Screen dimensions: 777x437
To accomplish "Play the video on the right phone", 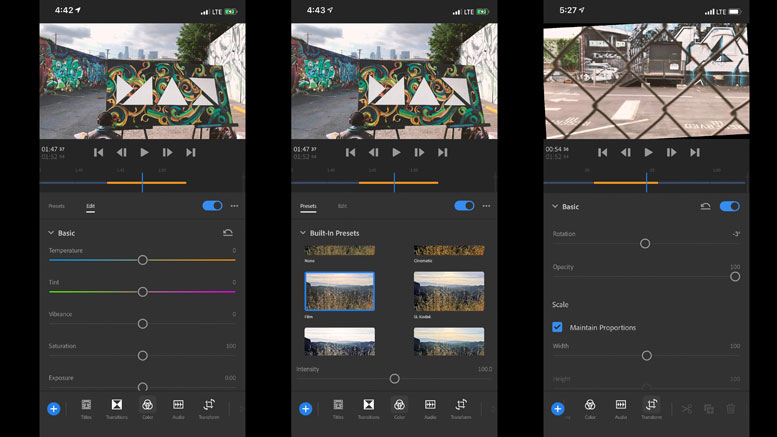I will pos(648,153).
